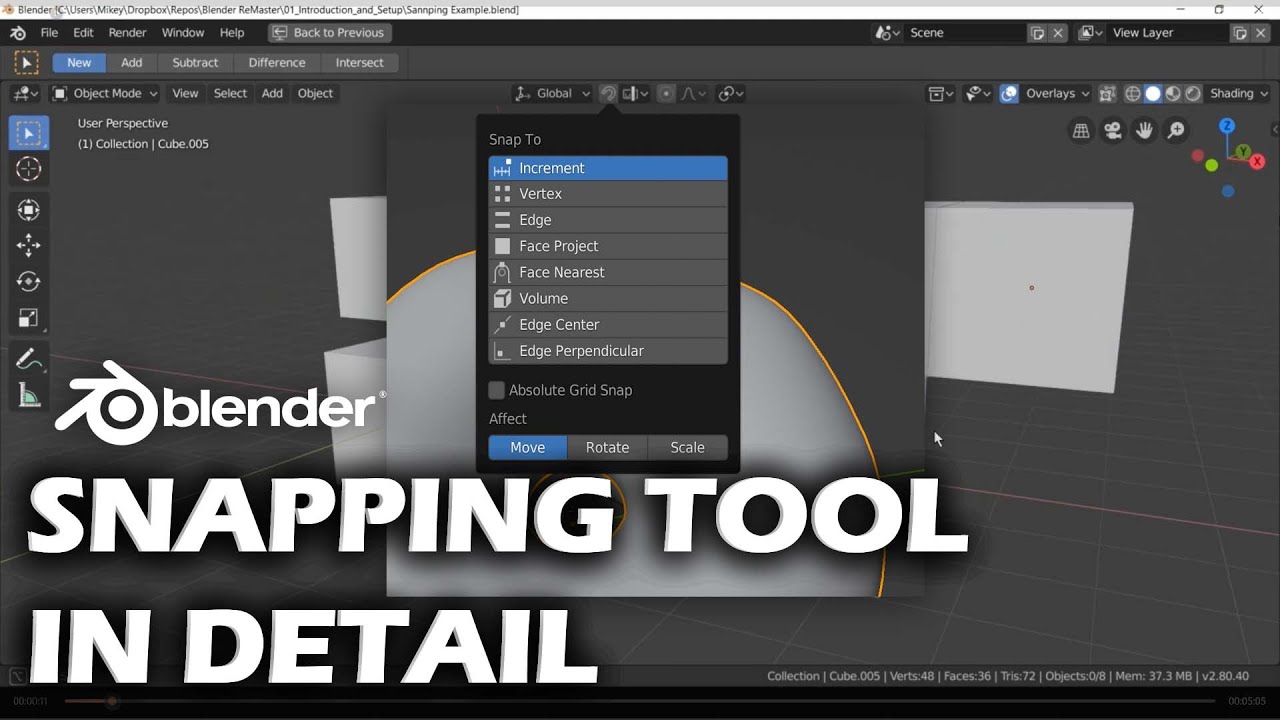Viewport: 1280px width, 720px height.
Task: Switch to solid viewport shading
Action: (1153, 93)
